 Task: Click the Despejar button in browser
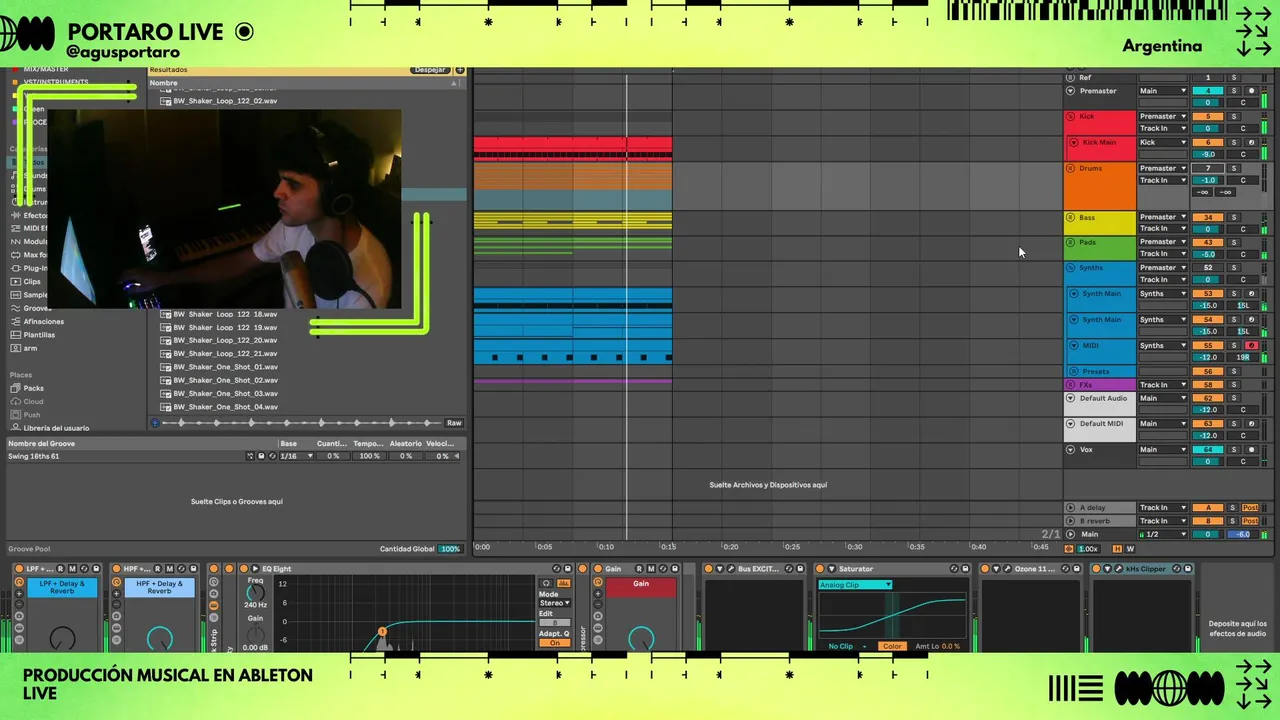tap(429, 70)
